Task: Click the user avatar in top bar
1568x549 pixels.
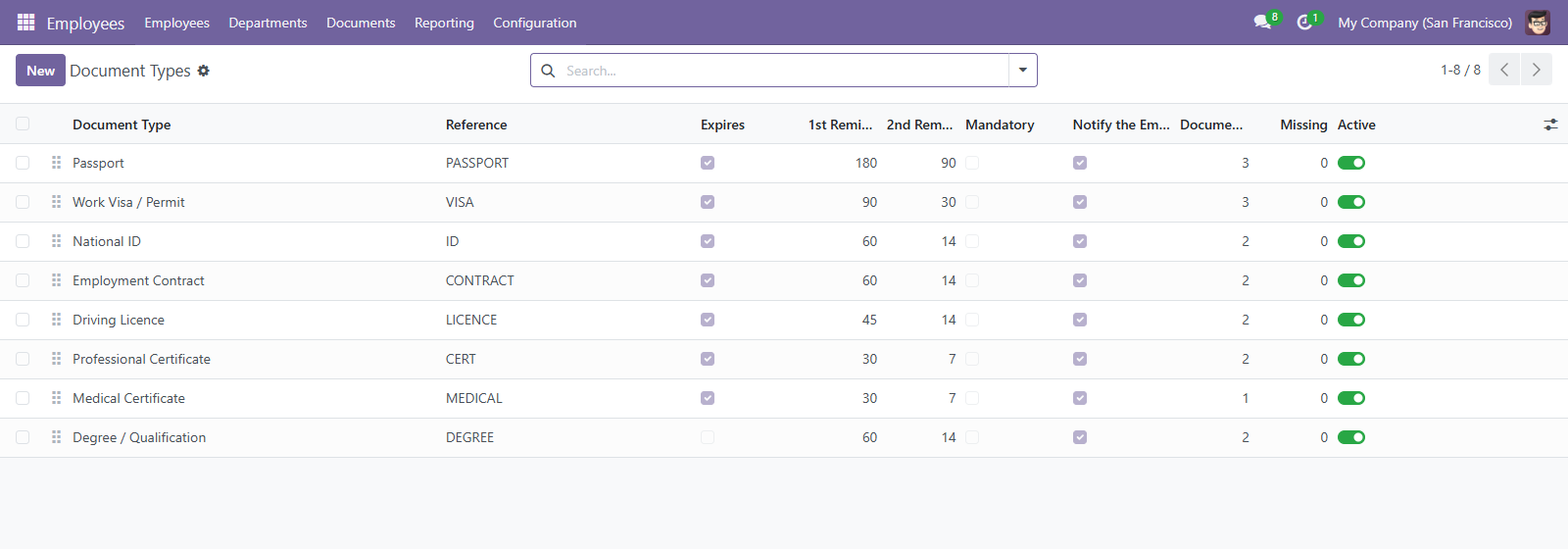Action: pyautogui.click(x=1538, y=23)
